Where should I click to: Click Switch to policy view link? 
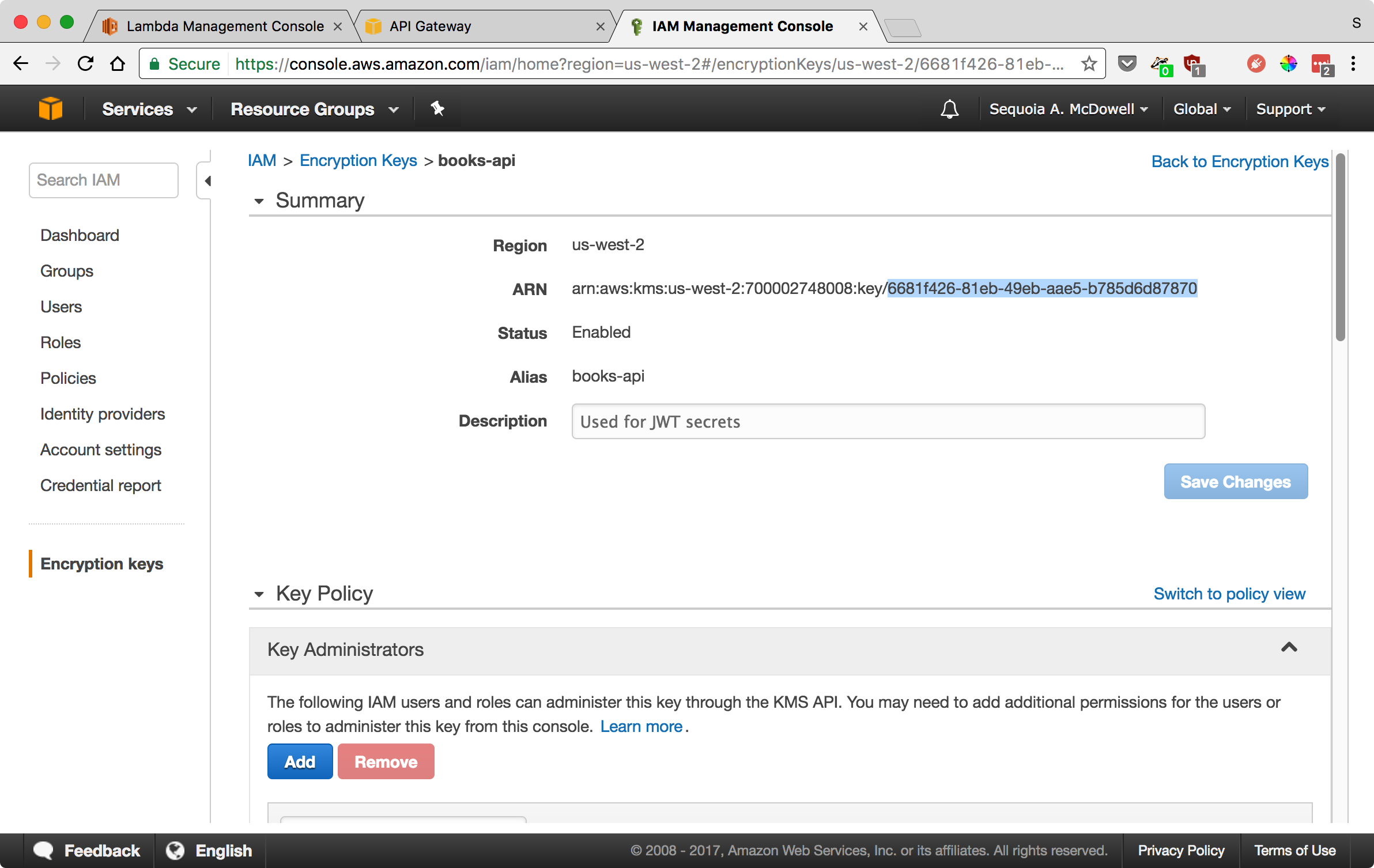pos(1229,594)
